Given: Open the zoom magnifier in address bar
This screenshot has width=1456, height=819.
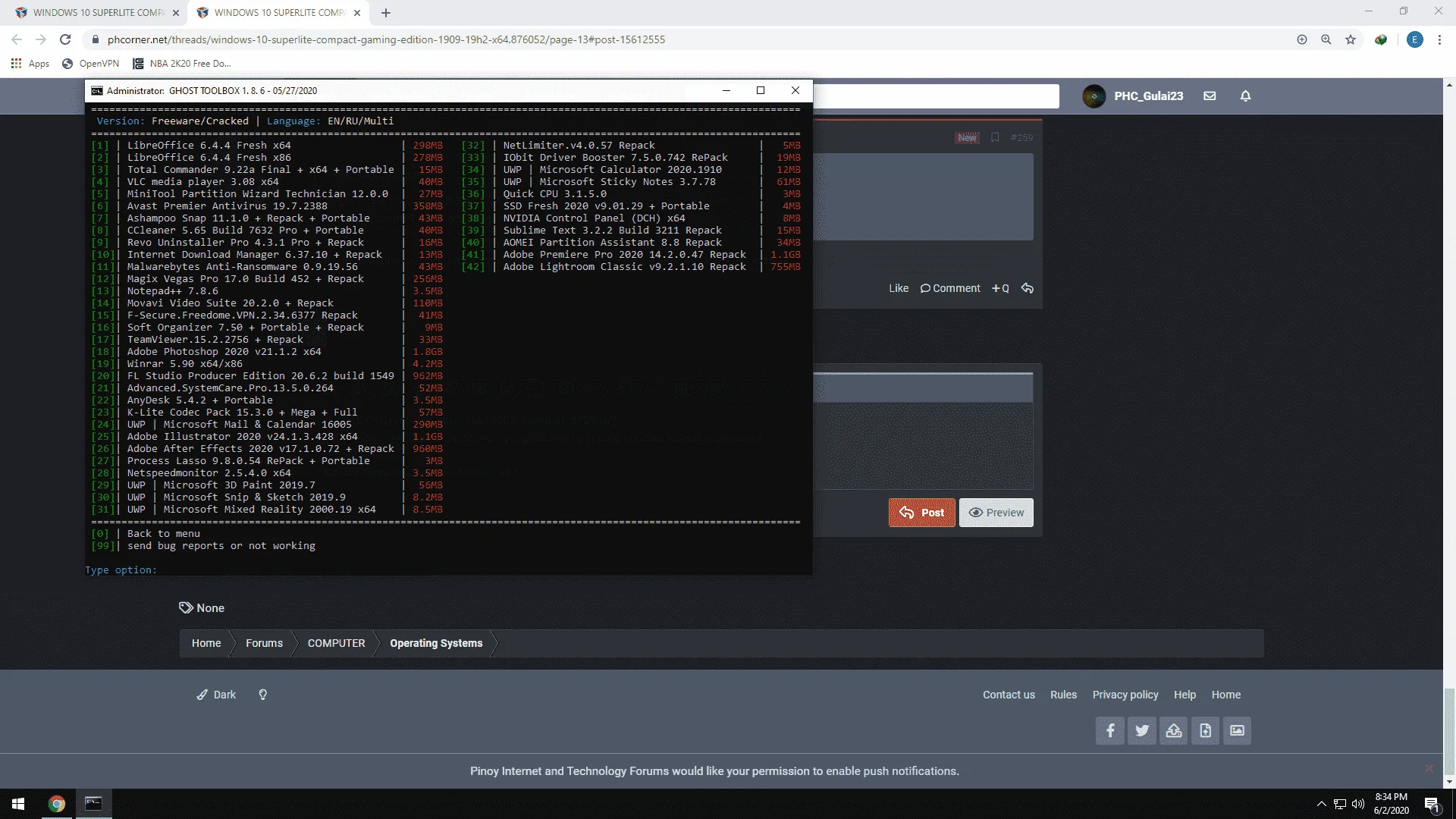Looking at the screenshot, I should coord(1326,39).
